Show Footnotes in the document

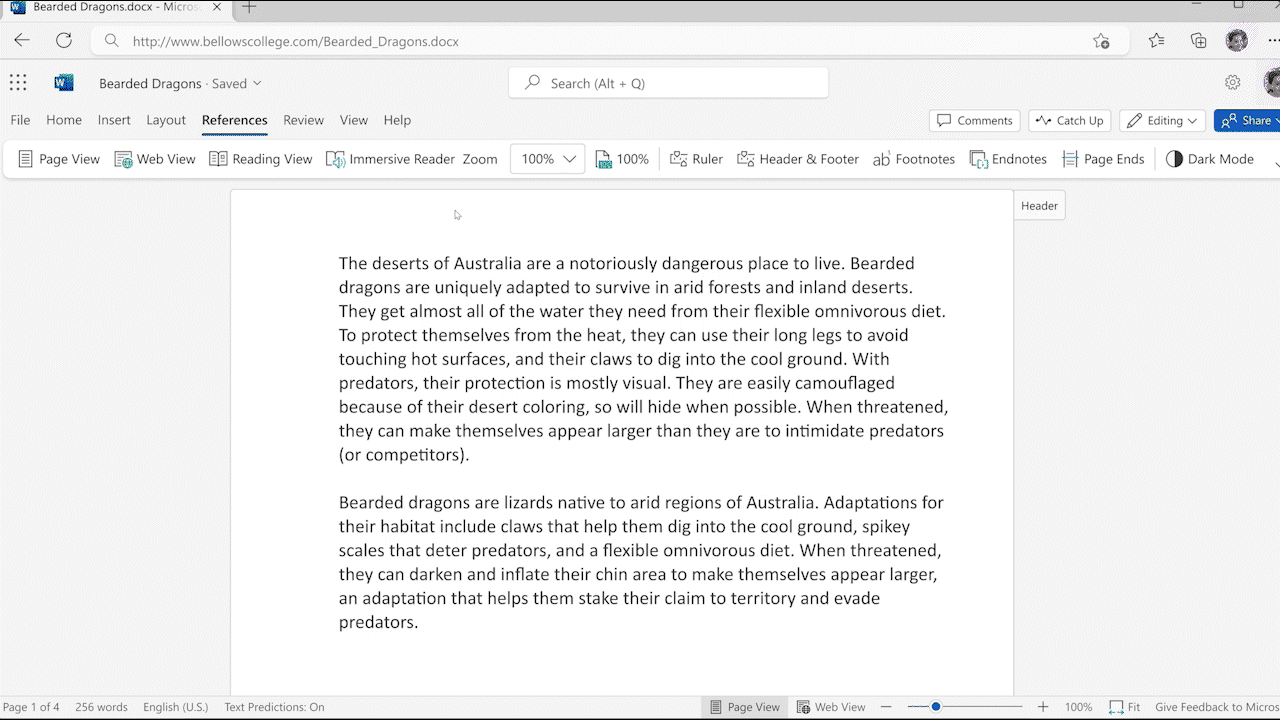tap(913, 159)
